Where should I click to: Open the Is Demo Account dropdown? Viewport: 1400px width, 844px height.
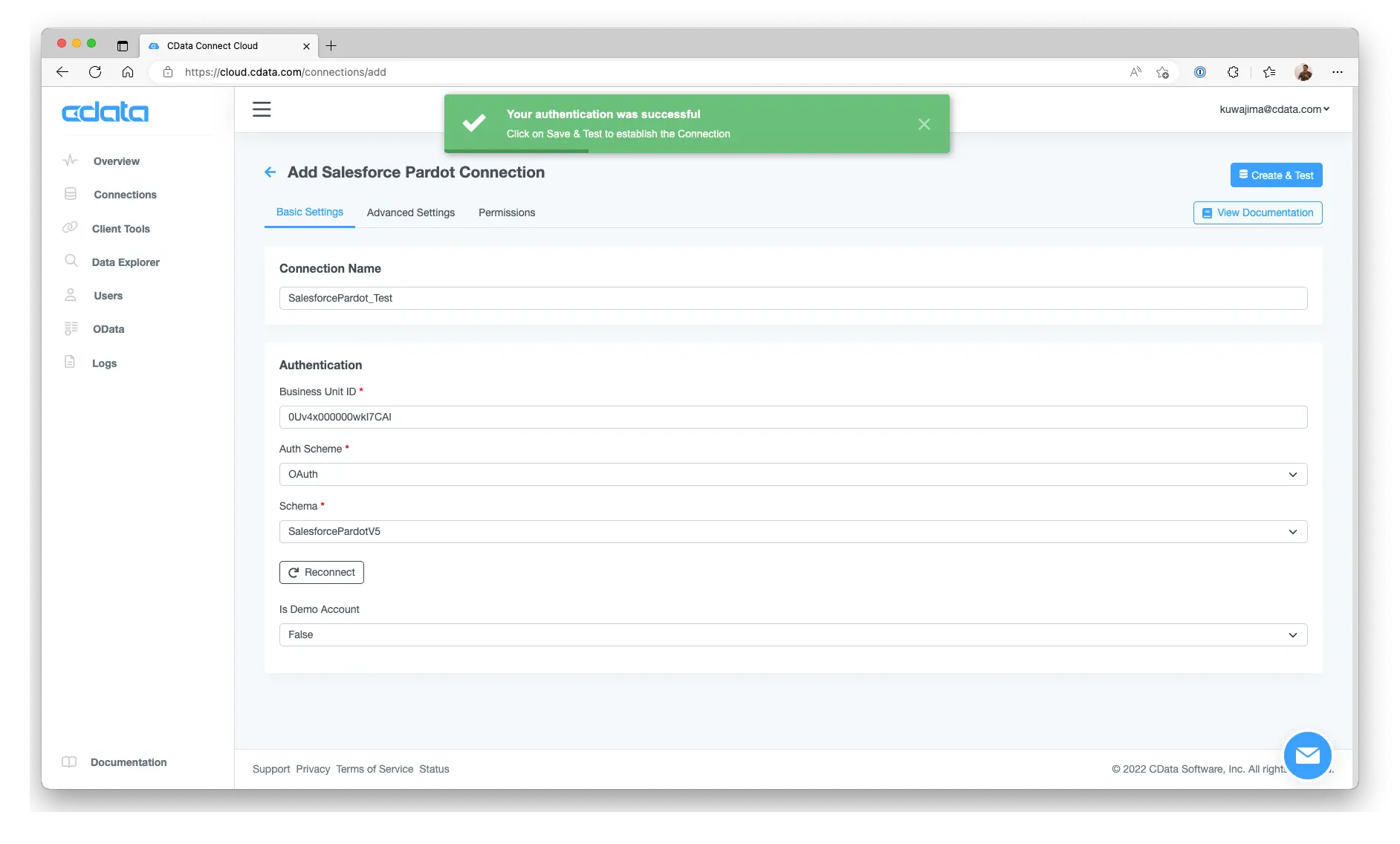pos(793,634)
